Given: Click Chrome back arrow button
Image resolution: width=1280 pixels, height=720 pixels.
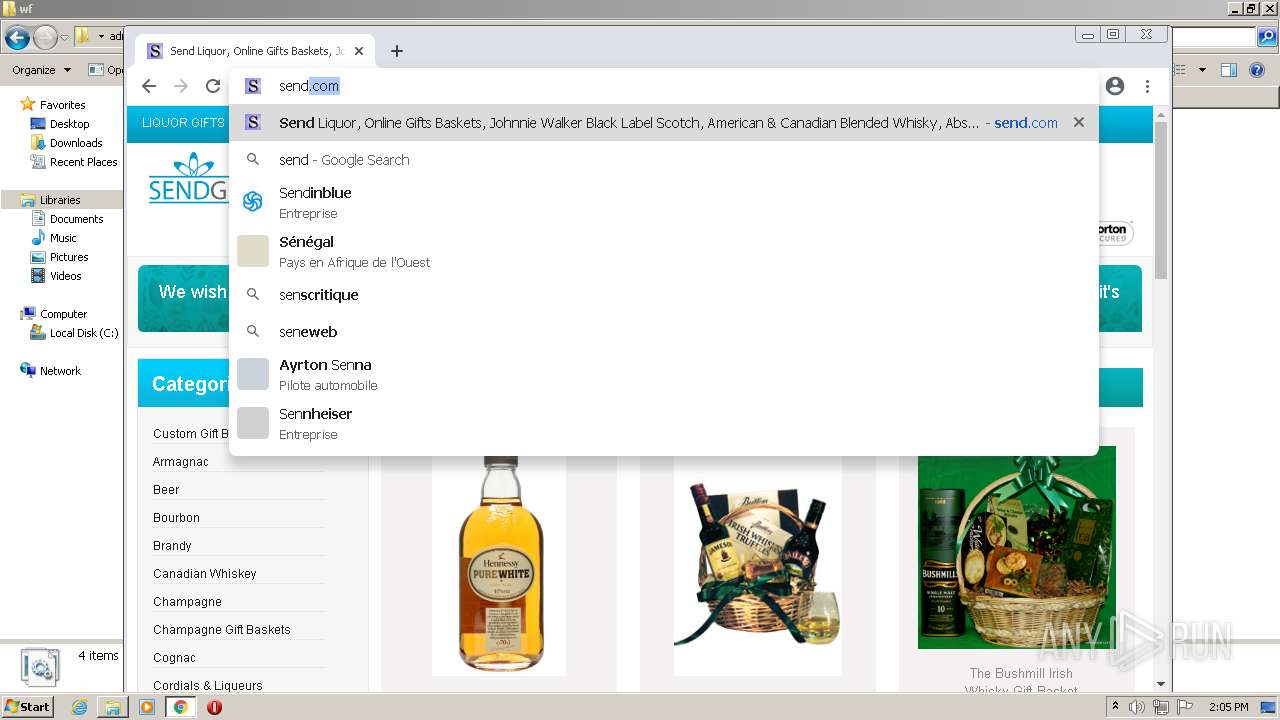Looking at the screenshot, I should pyautogui.click(x=149, y=86).
